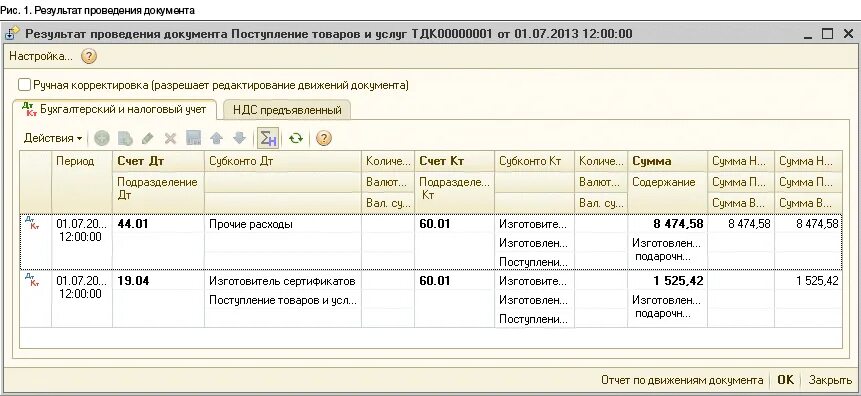Click the document icon in title bar
Screen dimensions: 861x396
point(12,34)
